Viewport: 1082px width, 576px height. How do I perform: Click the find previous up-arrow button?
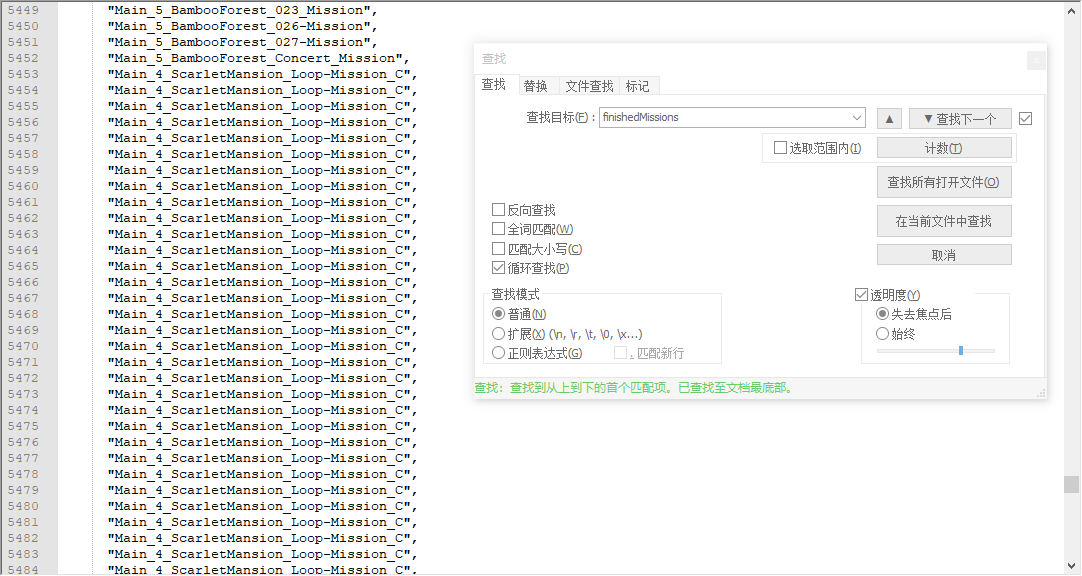889,119
